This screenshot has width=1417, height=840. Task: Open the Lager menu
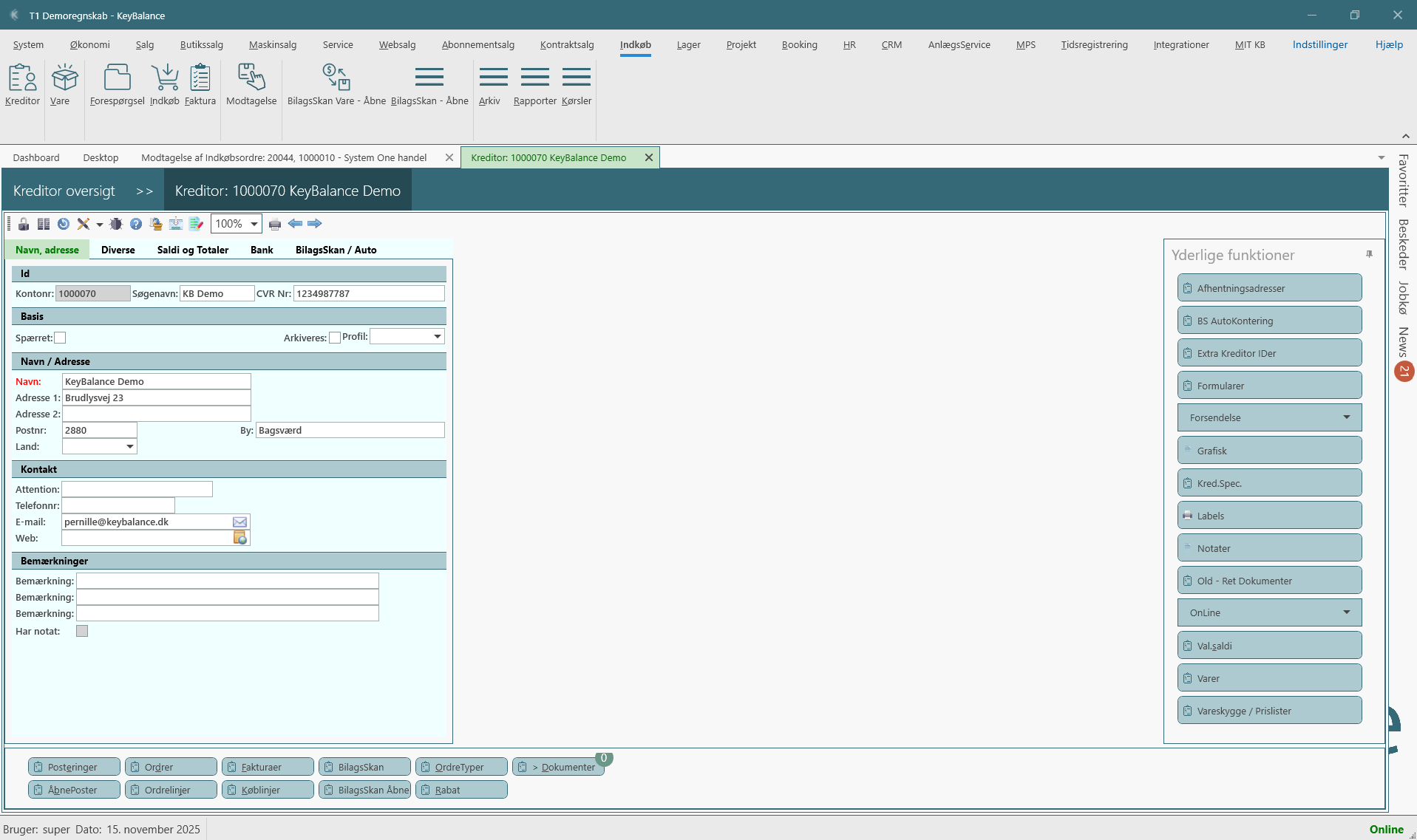(688, 44)
